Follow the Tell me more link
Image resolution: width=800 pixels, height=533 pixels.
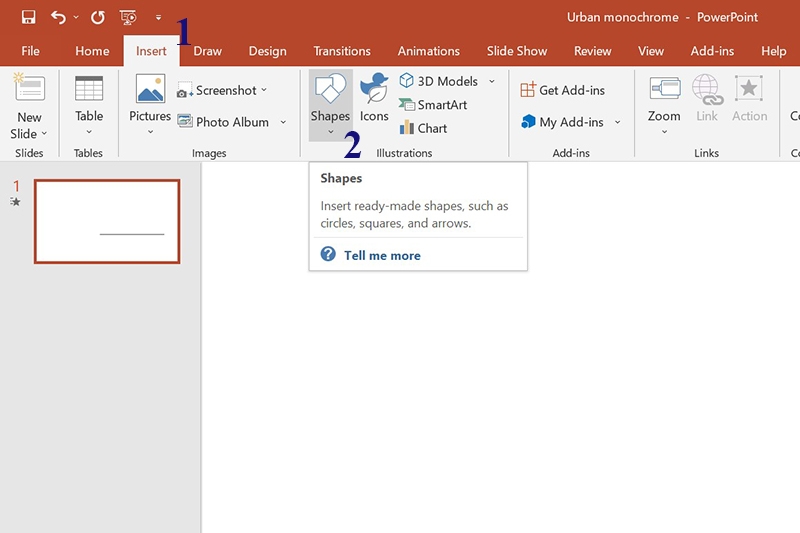tap(382, 255)
